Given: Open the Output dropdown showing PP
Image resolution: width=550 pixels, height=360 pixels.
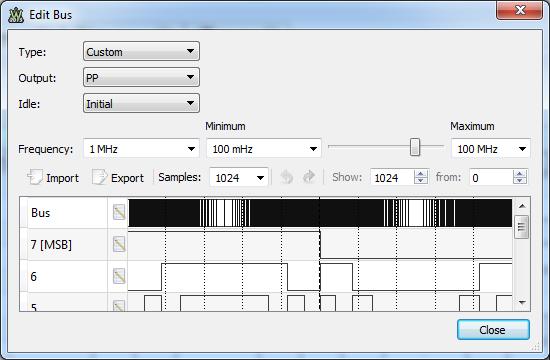Looking at the screenshot, I should (x=141, y=77).
